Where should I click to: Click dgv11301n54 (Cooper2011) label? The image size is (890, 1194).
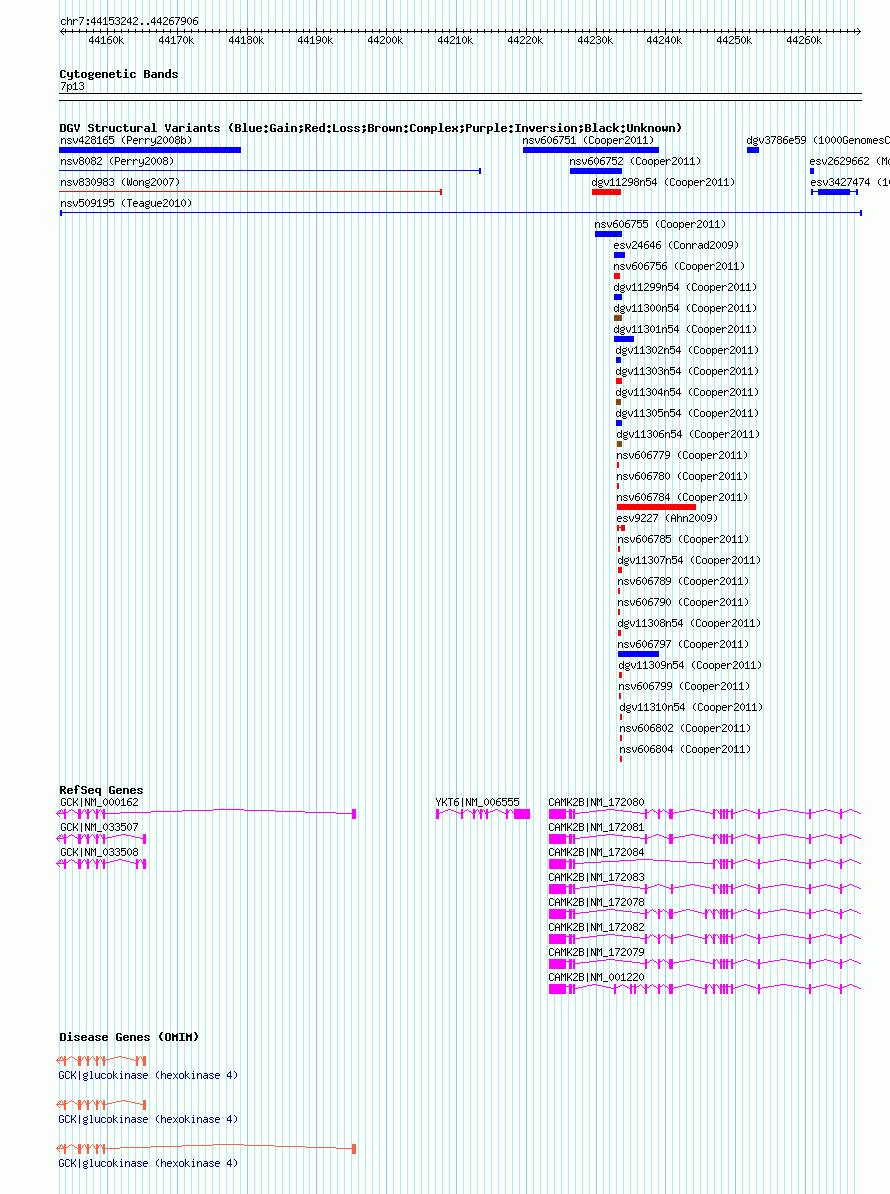(685, 330)
